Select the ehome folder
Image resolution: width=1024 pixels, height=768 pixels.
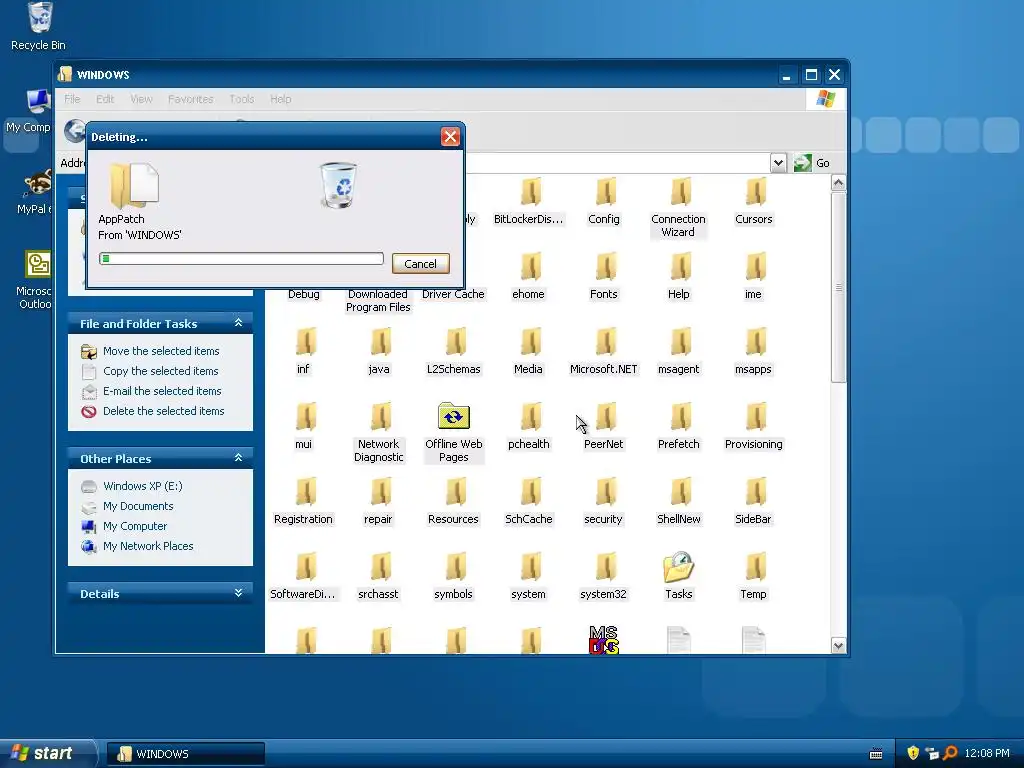point(528,276)
